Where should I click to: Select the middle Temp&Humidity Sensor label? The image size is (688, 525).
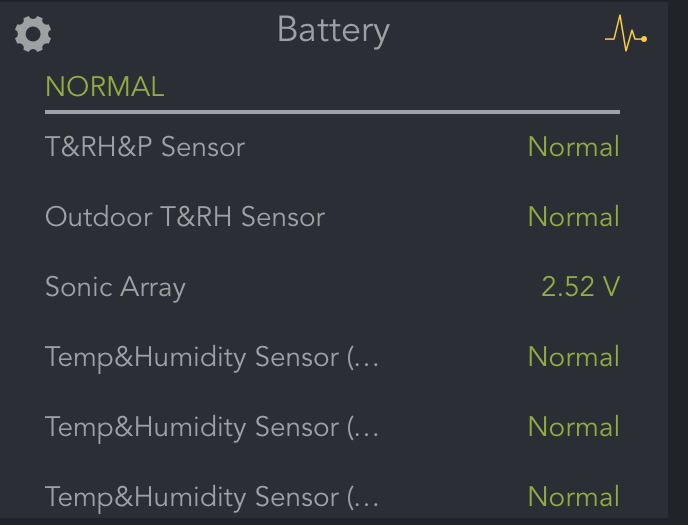193,427
